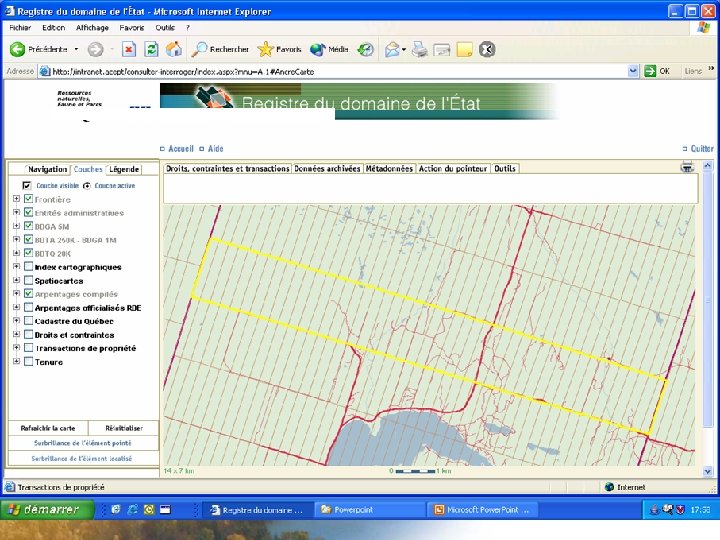
Task: Follow the Accueil link
Action: (x=181, y=148)
